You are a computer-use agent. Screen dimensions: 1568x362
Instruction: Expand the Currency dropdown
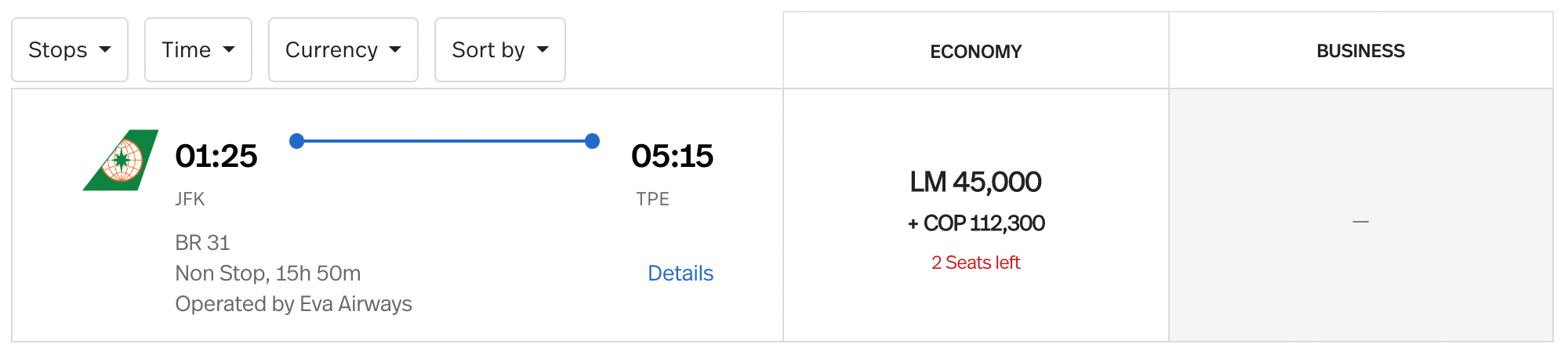coord(343,50)
